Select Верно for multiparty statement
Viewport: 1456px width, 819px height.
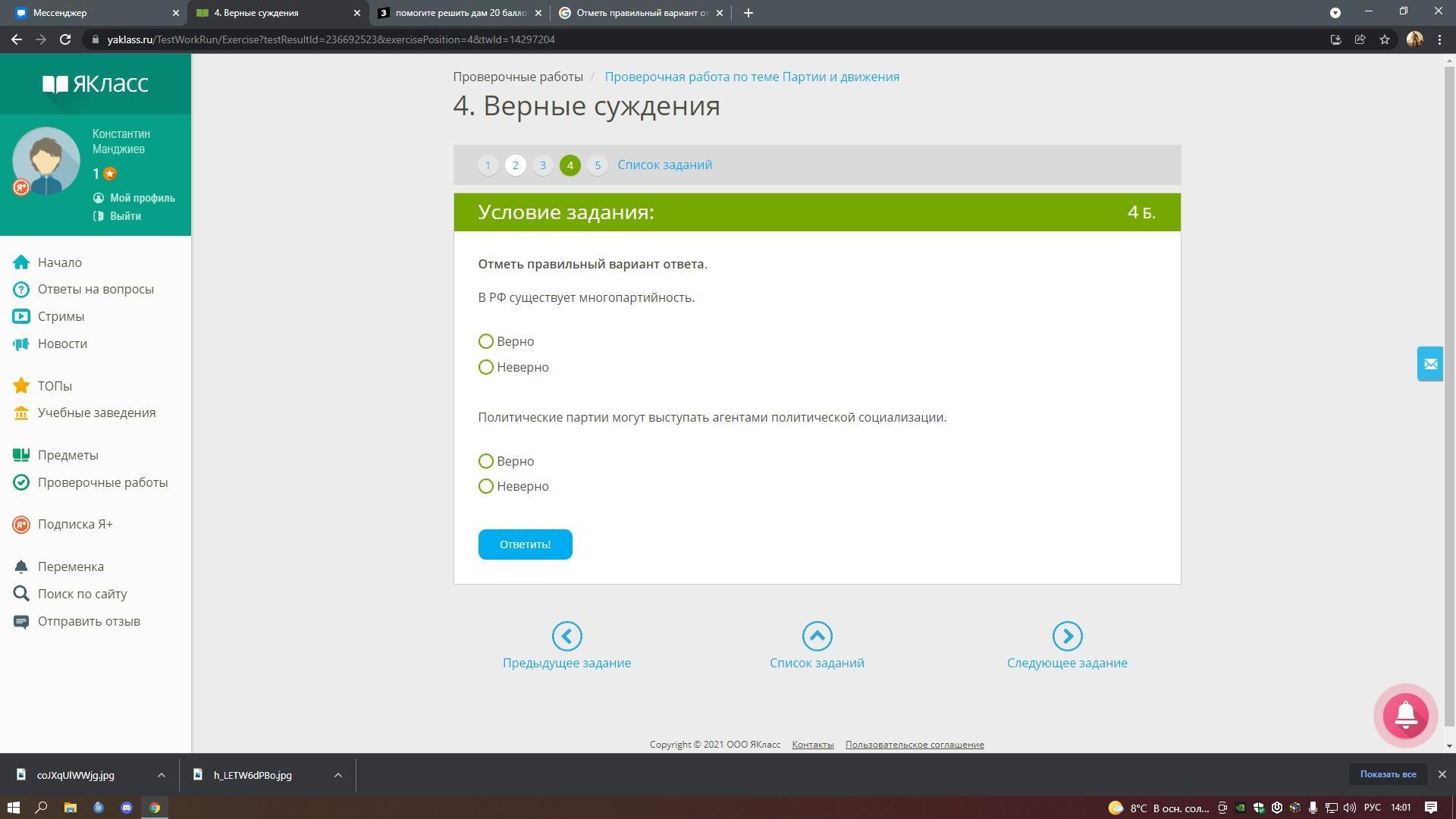(486, 341)
